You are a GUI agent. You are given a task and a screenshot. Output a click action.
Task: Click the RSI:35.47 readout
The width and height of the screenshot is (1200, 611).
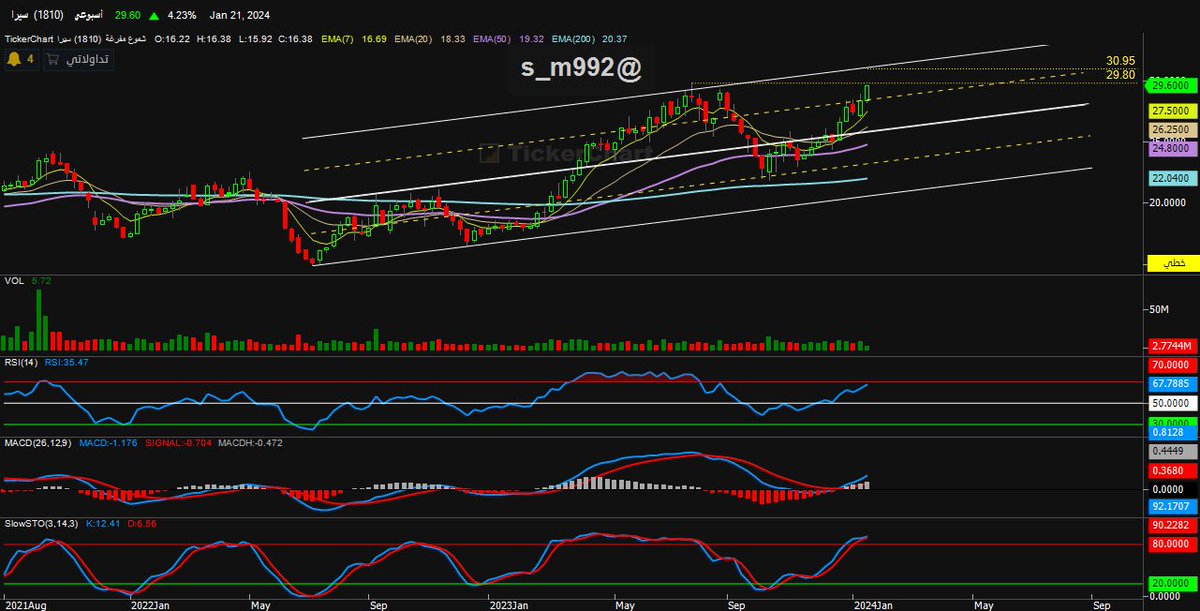(x=66, y=361)
